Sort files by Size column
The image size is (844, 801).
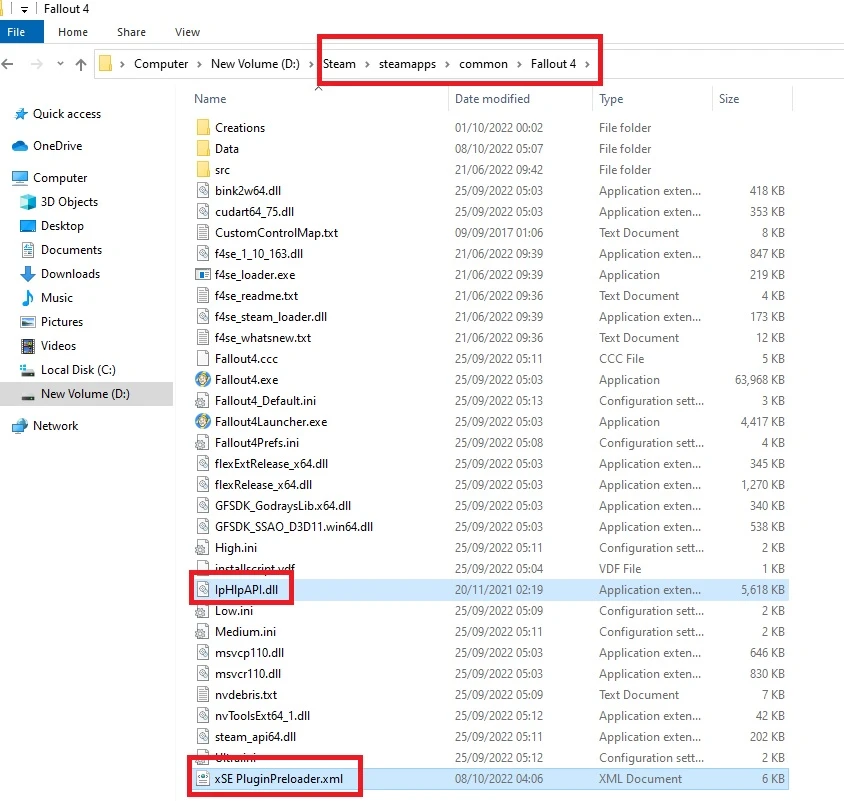click(x=729, y=99)
